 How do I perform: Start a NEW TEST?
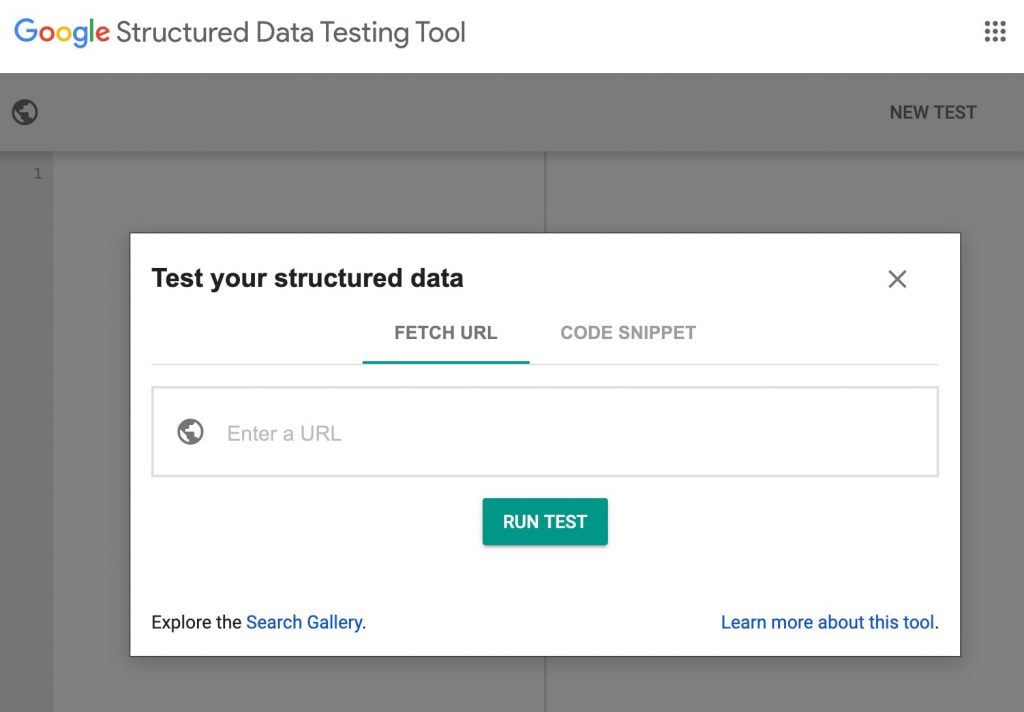(x=932, y=112)
